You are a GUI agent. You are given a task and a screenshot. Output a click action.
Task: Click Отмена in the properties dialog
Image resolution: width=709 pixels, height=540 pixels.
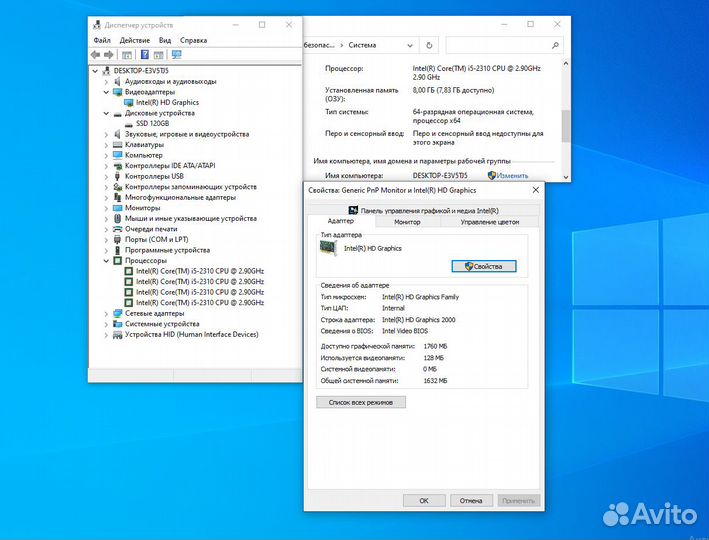coord(471,501)
